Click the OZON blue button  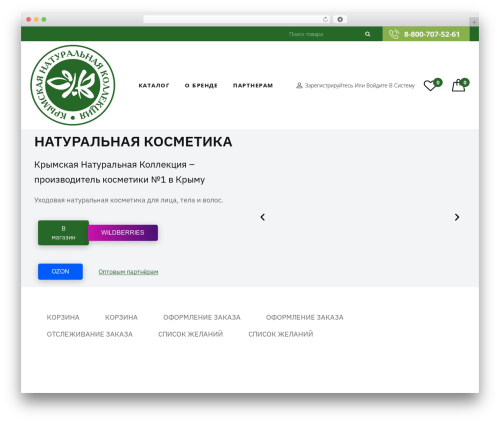(60, 272)
